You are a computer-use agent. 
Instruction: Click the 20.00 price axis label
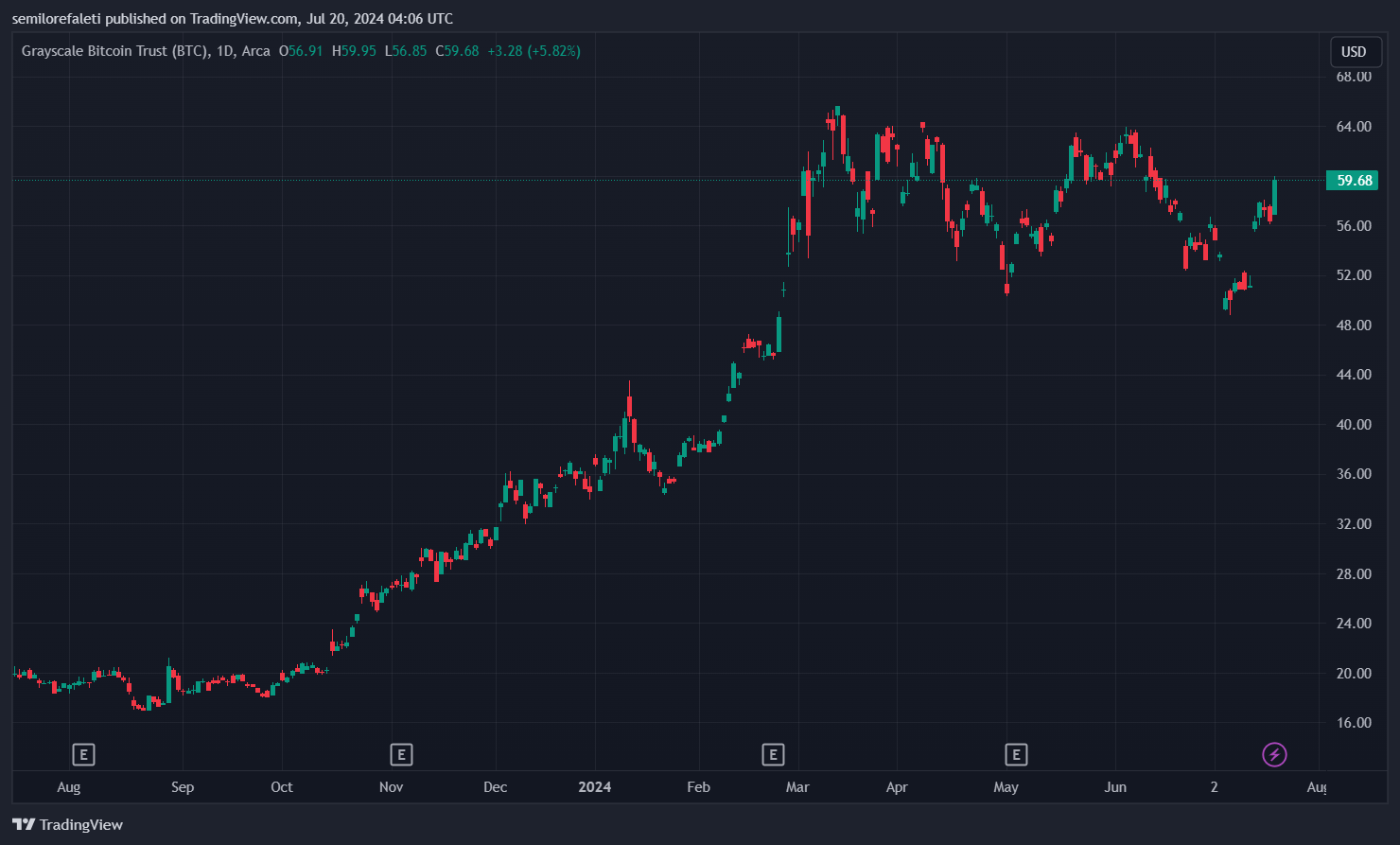click(1354, 674)
